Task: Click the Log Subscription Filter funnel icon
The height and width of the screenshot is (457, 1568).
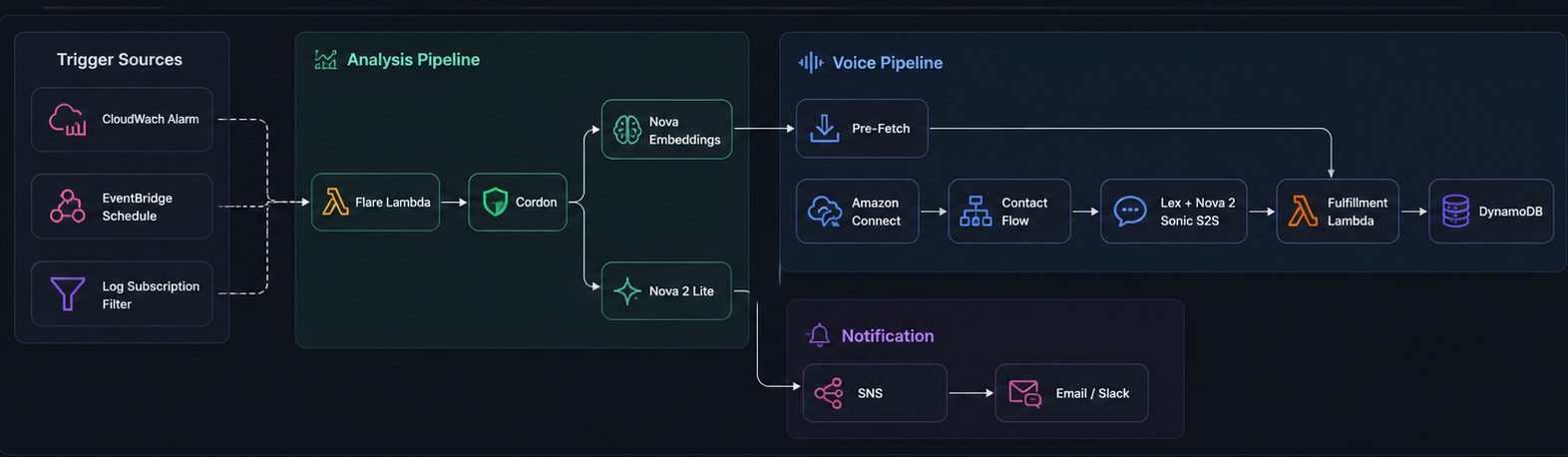Action: [x=68, y=293]
